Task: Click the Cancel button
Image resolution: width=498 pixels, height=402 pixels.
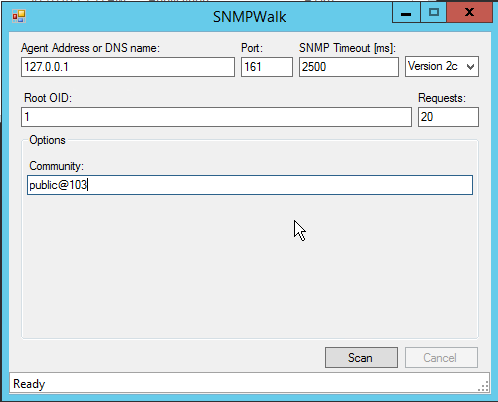Action: pyautogui.click(x=441, y=358)
